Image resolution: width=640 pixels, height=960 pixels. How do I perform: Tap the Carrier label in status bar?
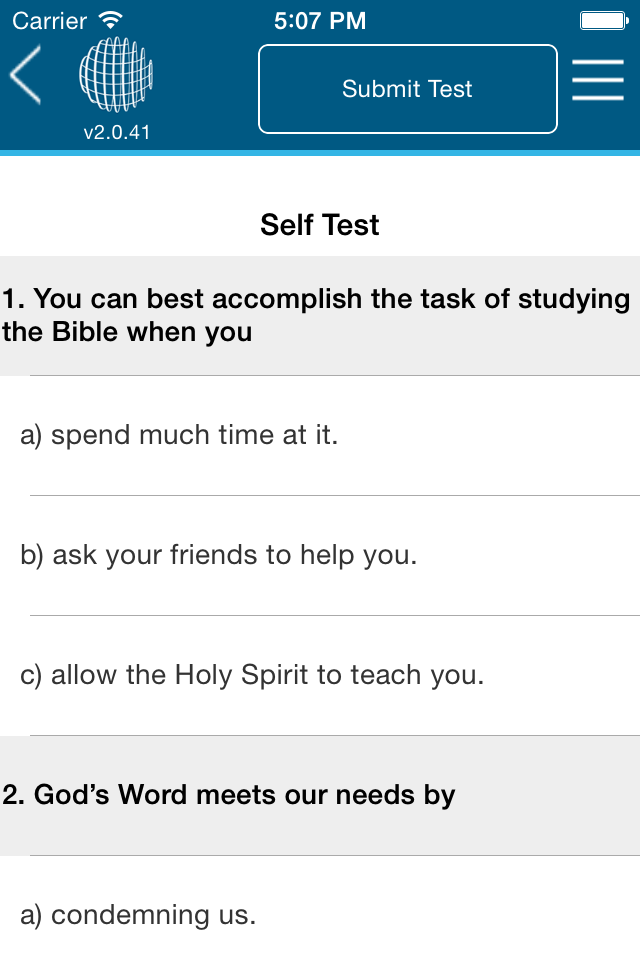tap(50, 21)
